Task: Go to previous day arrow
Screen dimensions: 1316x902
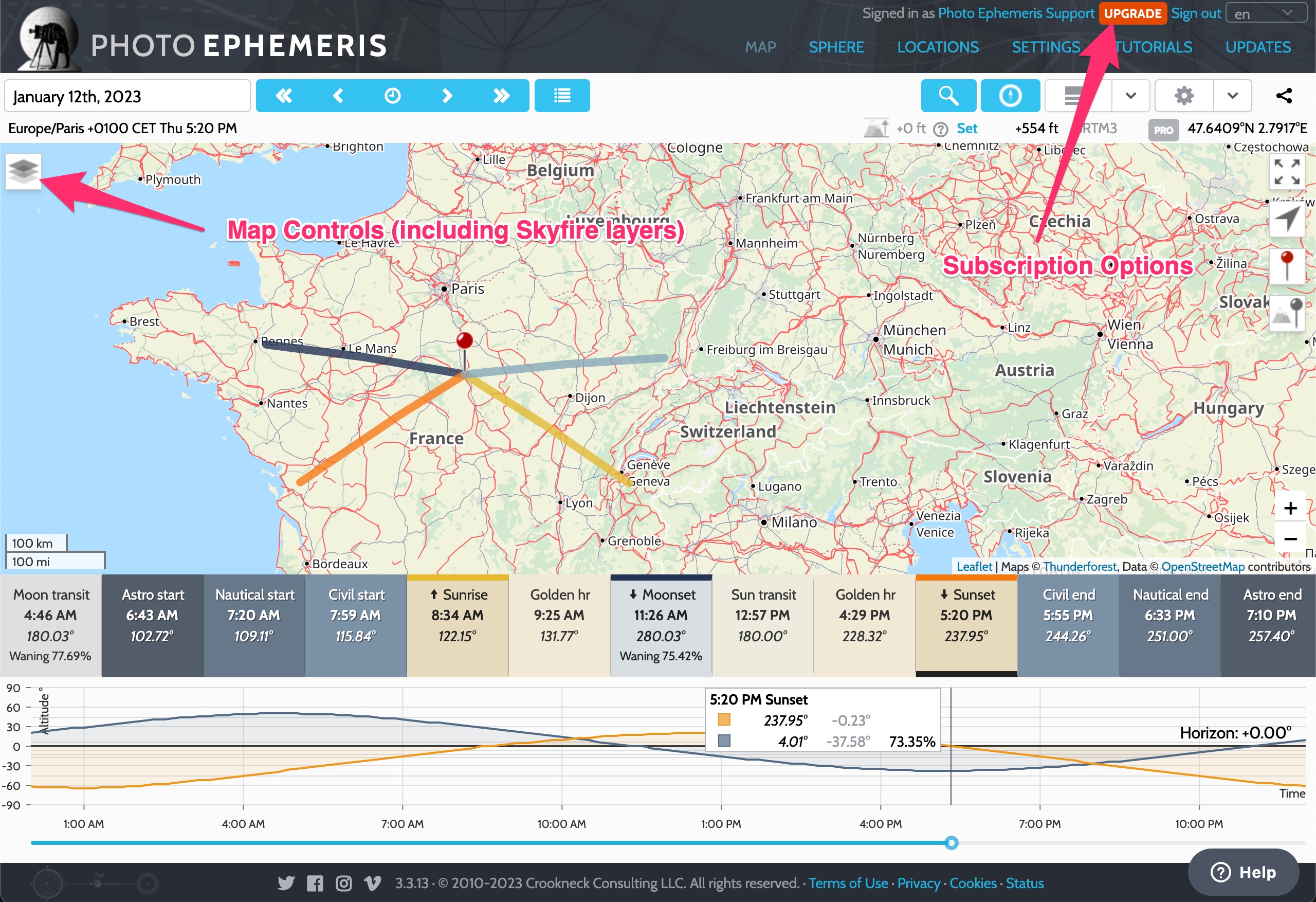Action: (x=338, y=96)
